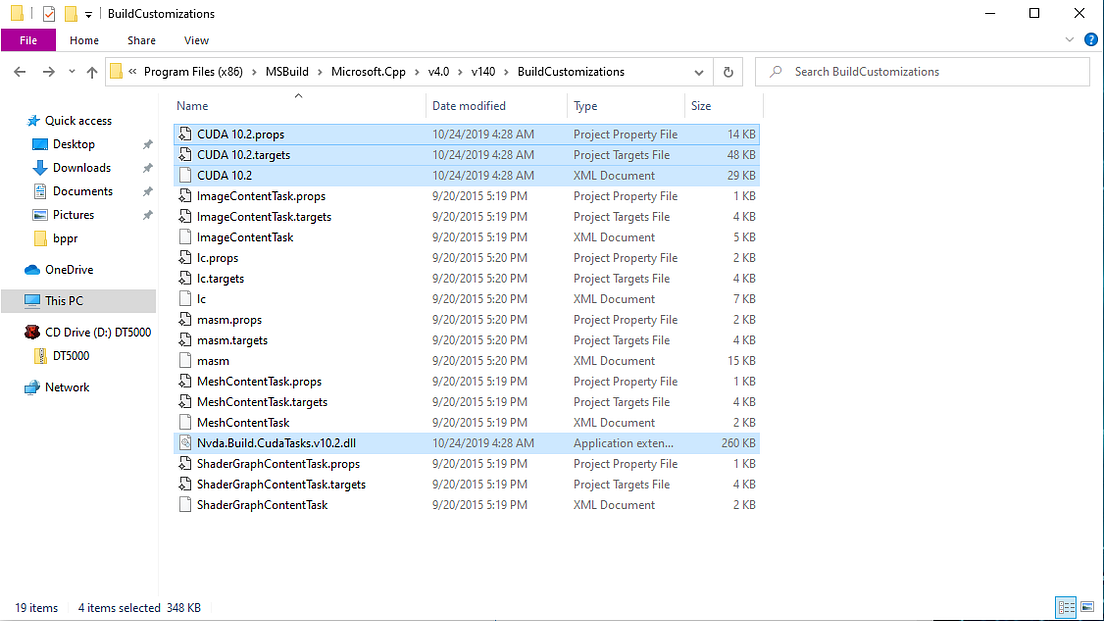Click the blue Help question mark icon
The height and width of the screenshot is (621, 1104).
[x=1090, y=40]
